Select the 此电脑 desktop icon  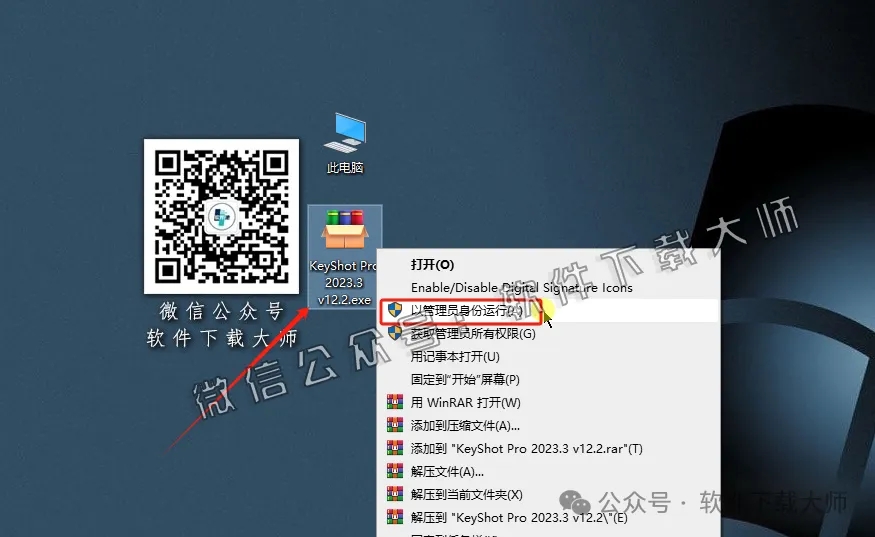coord(344,143)
